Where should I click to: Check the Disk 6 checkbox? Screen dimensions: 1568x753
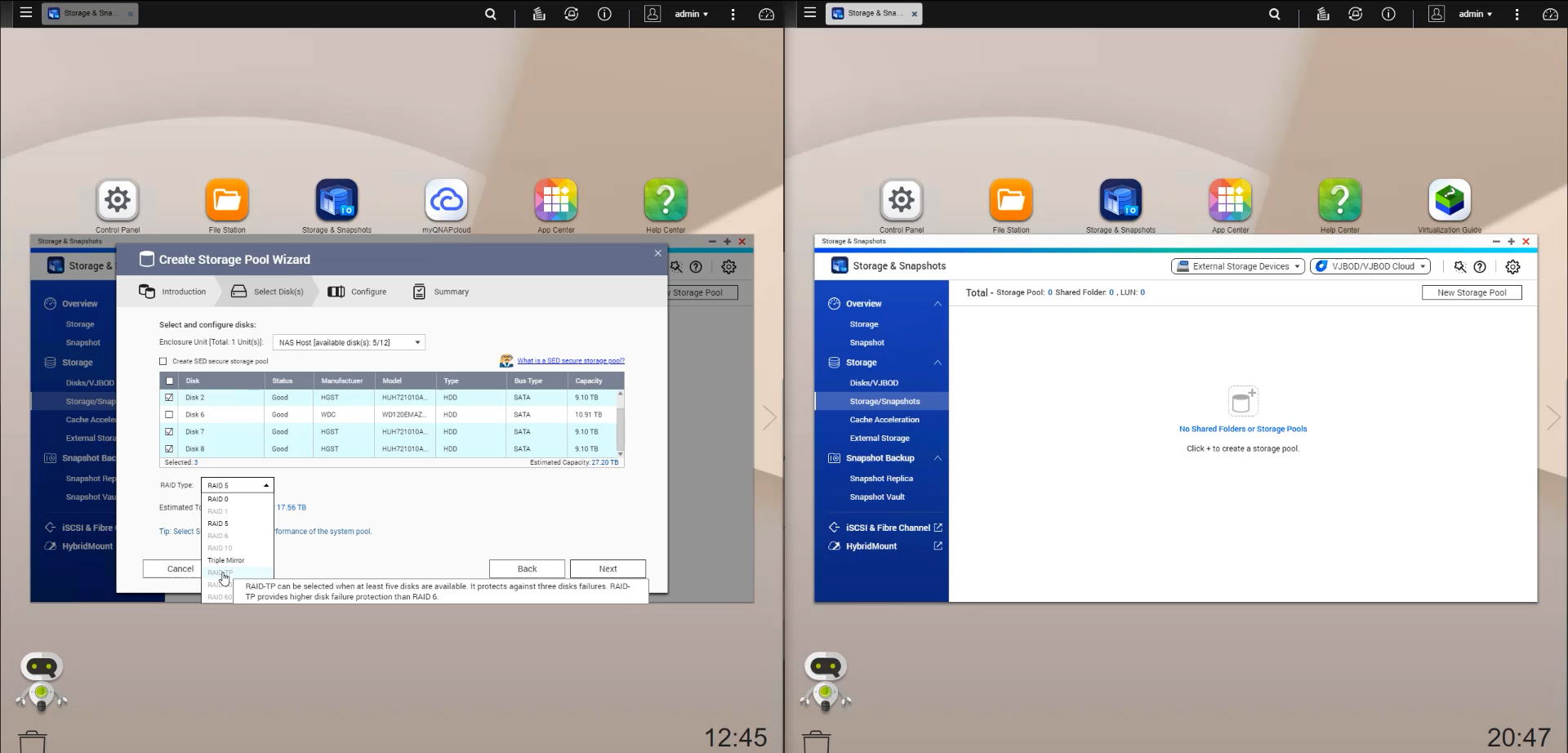pos(169,415)
